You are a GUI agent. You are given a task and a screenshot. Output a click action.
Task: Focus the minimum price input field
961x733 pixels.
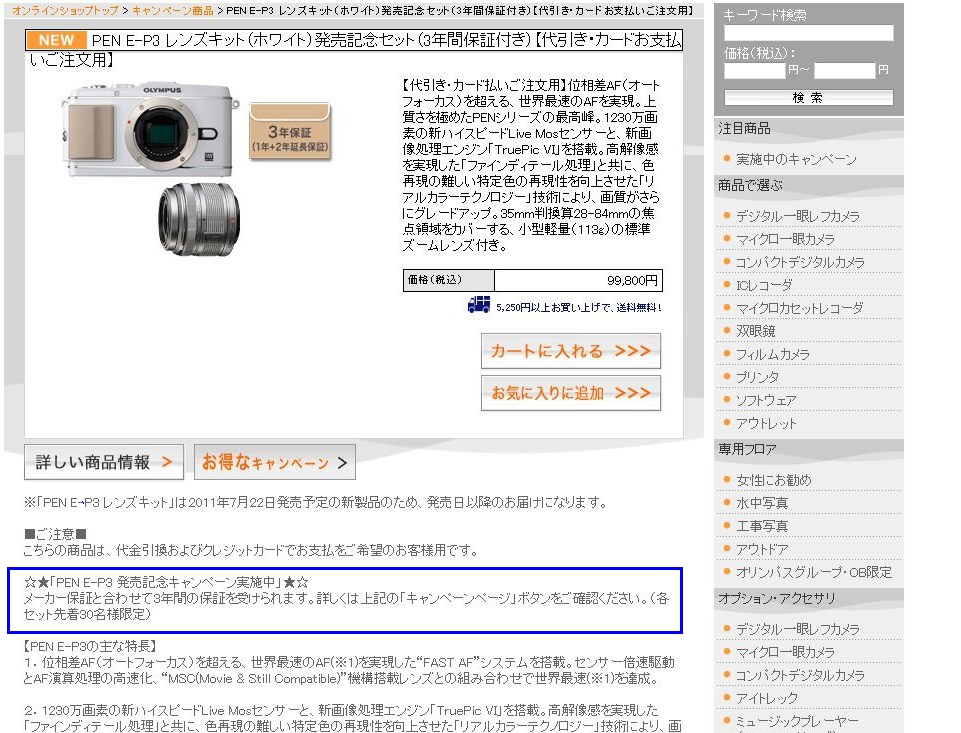(x=754, y=70)
